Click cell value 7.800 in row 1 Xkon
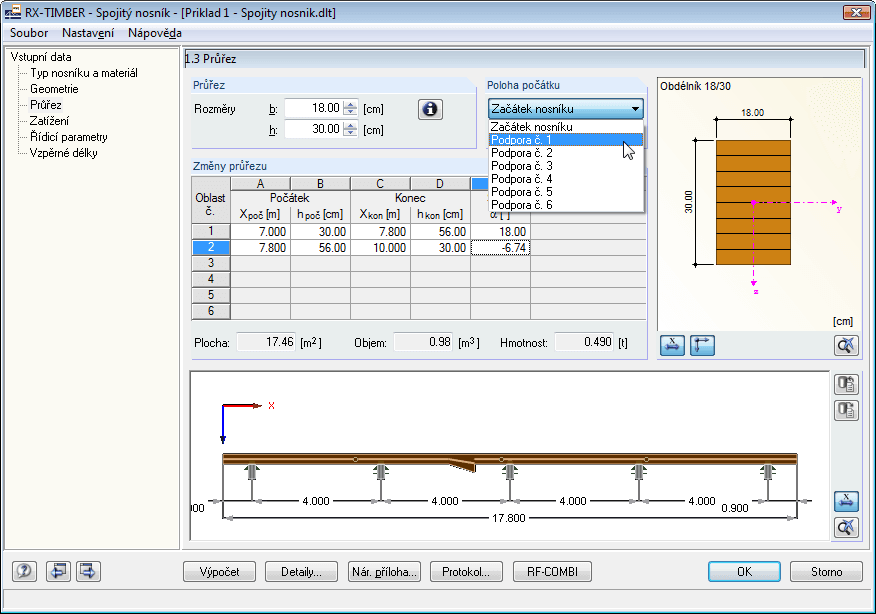This screenshot has height=614, width=876. [x=380, y=232]
